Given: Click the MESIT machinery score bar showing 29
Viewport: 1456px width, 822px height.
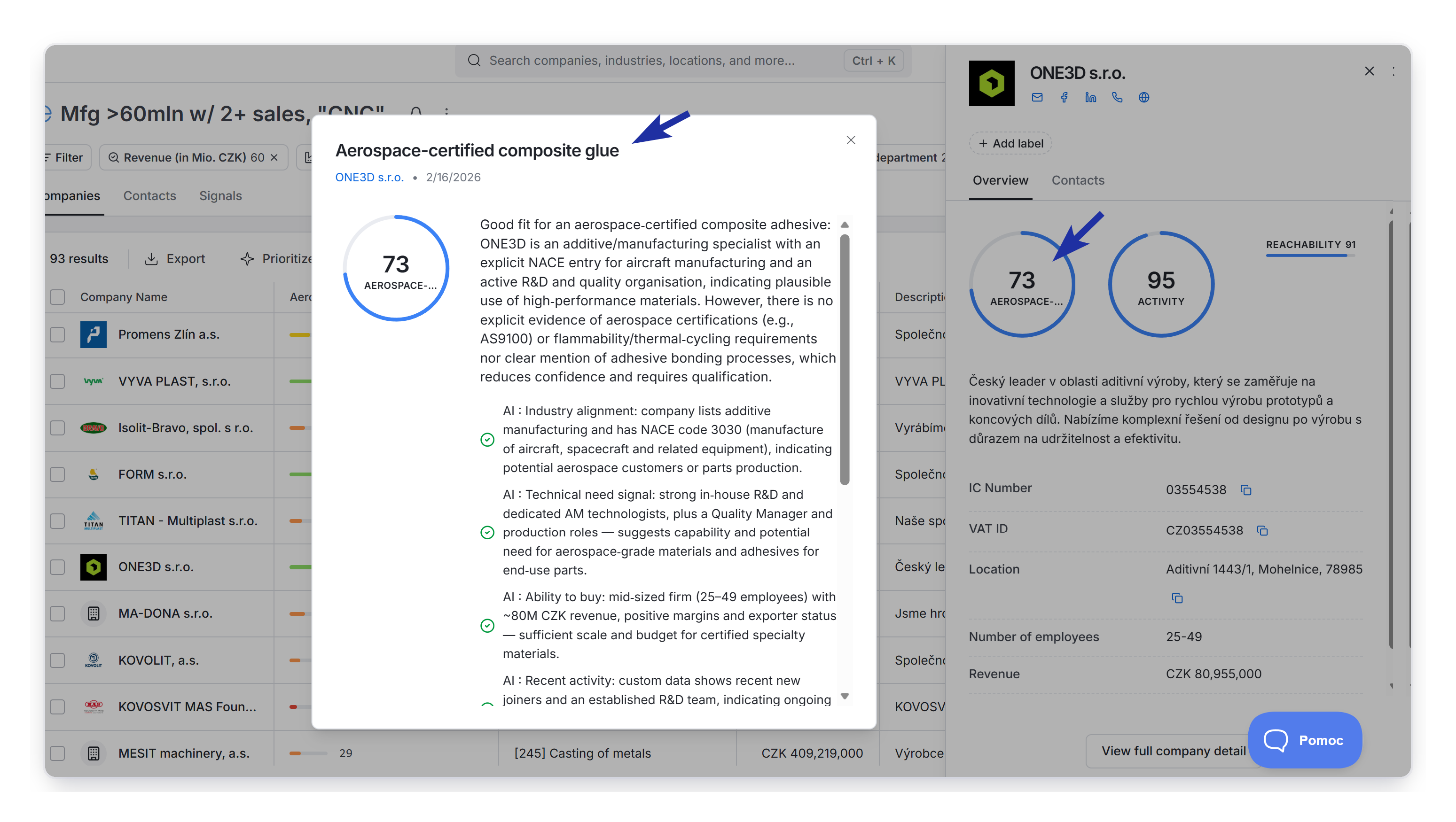Looking at the screenshot, I should [x=309, y=753].
